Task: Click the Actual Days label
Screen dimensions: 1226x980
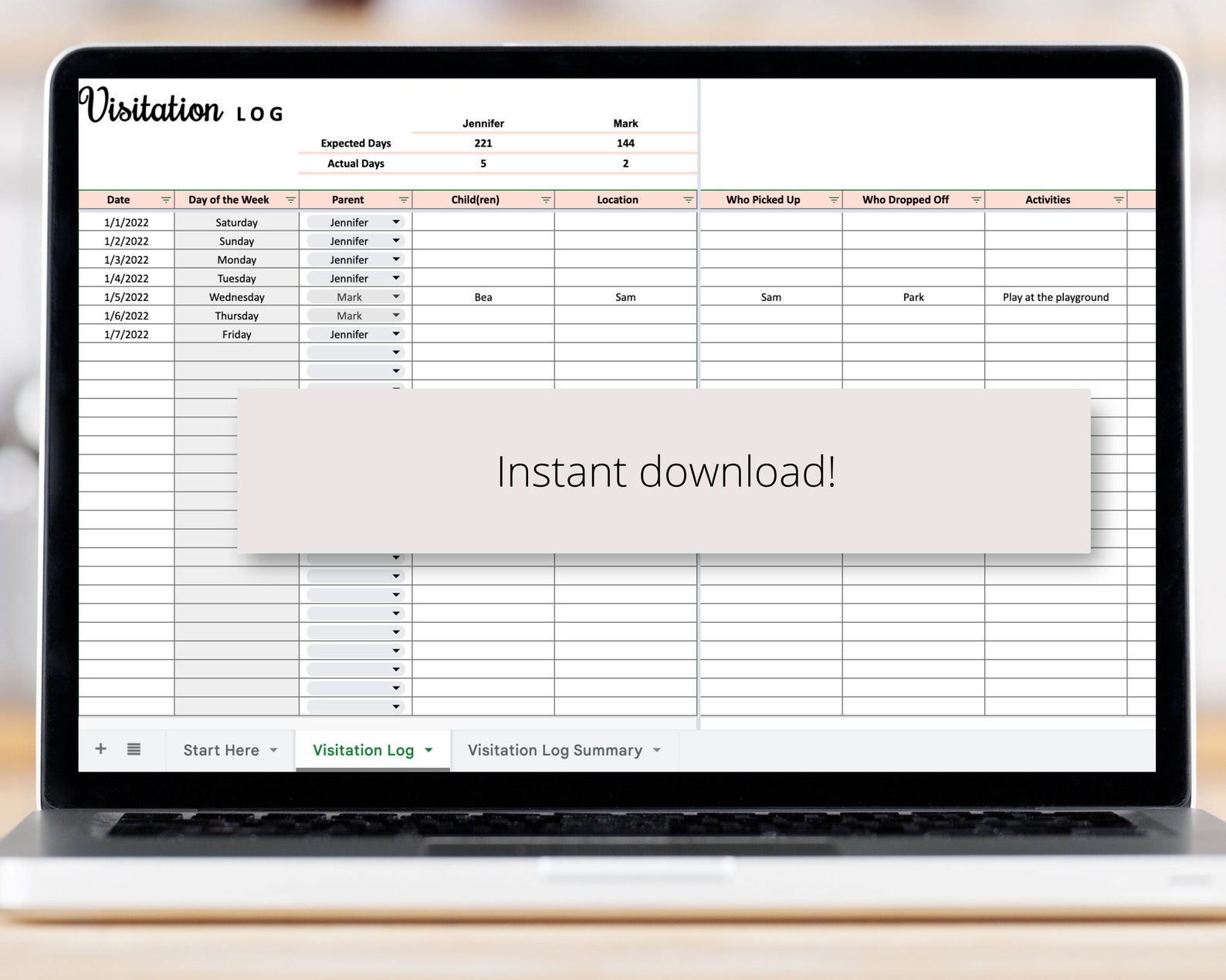Action: click(356, 164)
